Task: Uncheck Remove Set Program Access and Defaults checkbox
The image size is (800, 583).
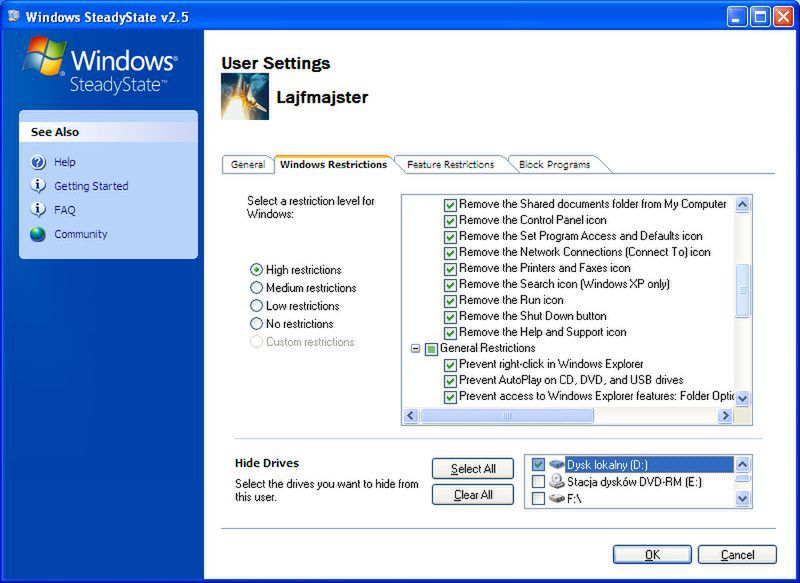Action: (450, 237)
